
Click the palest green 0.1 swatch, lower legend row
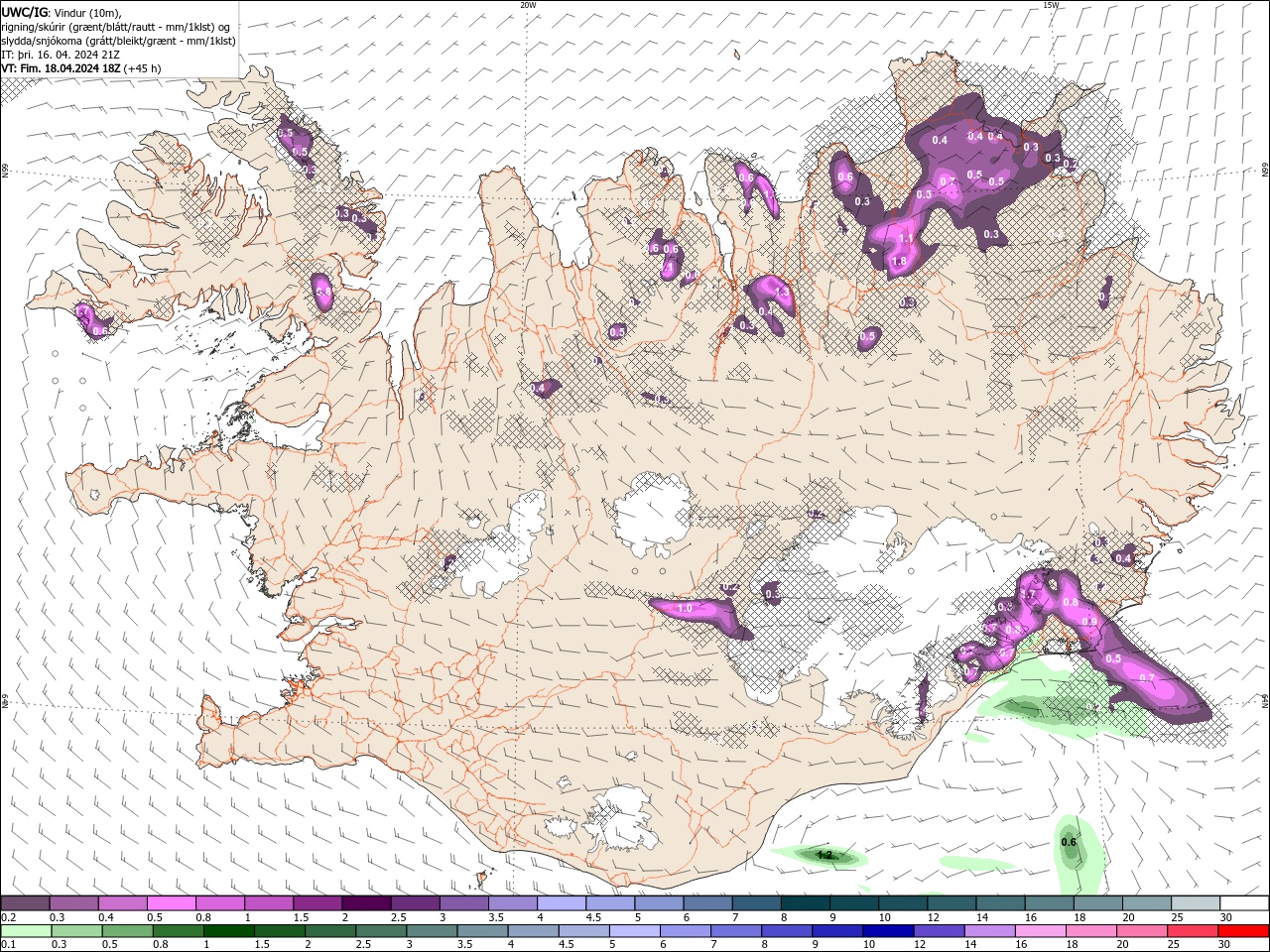(26, 931)
